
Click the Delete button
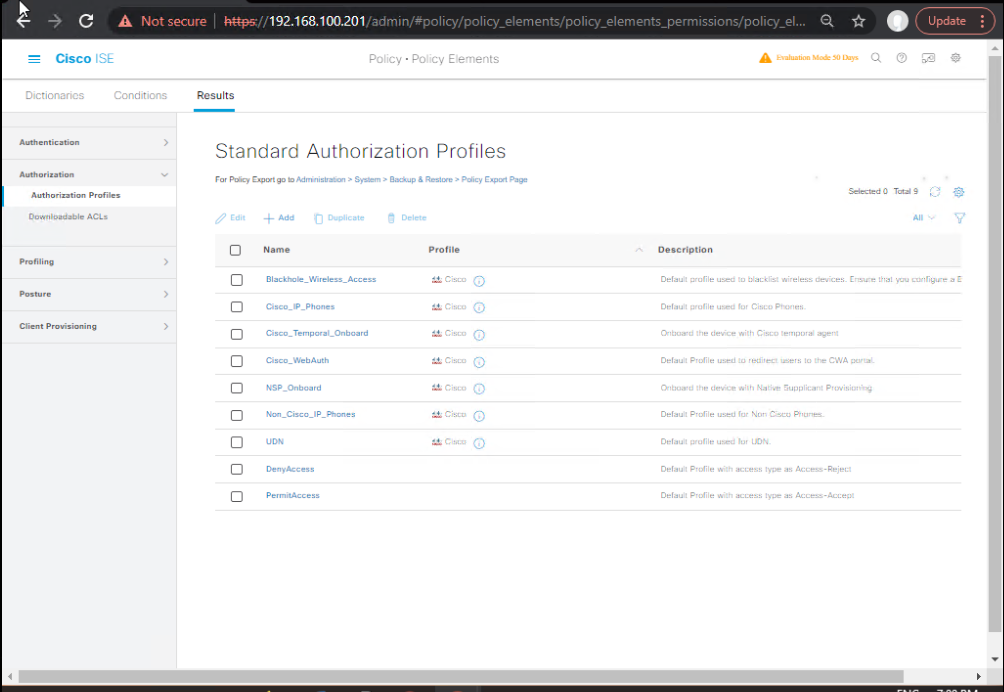[407, 218]
